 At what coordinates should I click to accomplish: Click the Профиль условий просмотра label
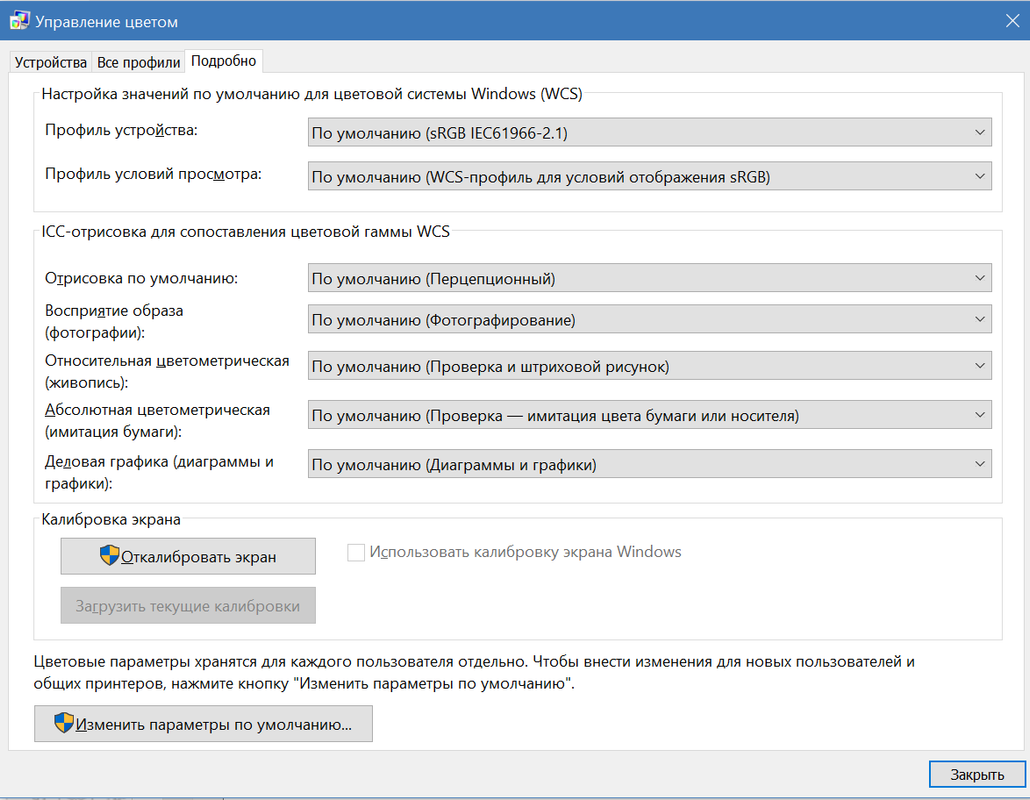click(x=153, y=174)
